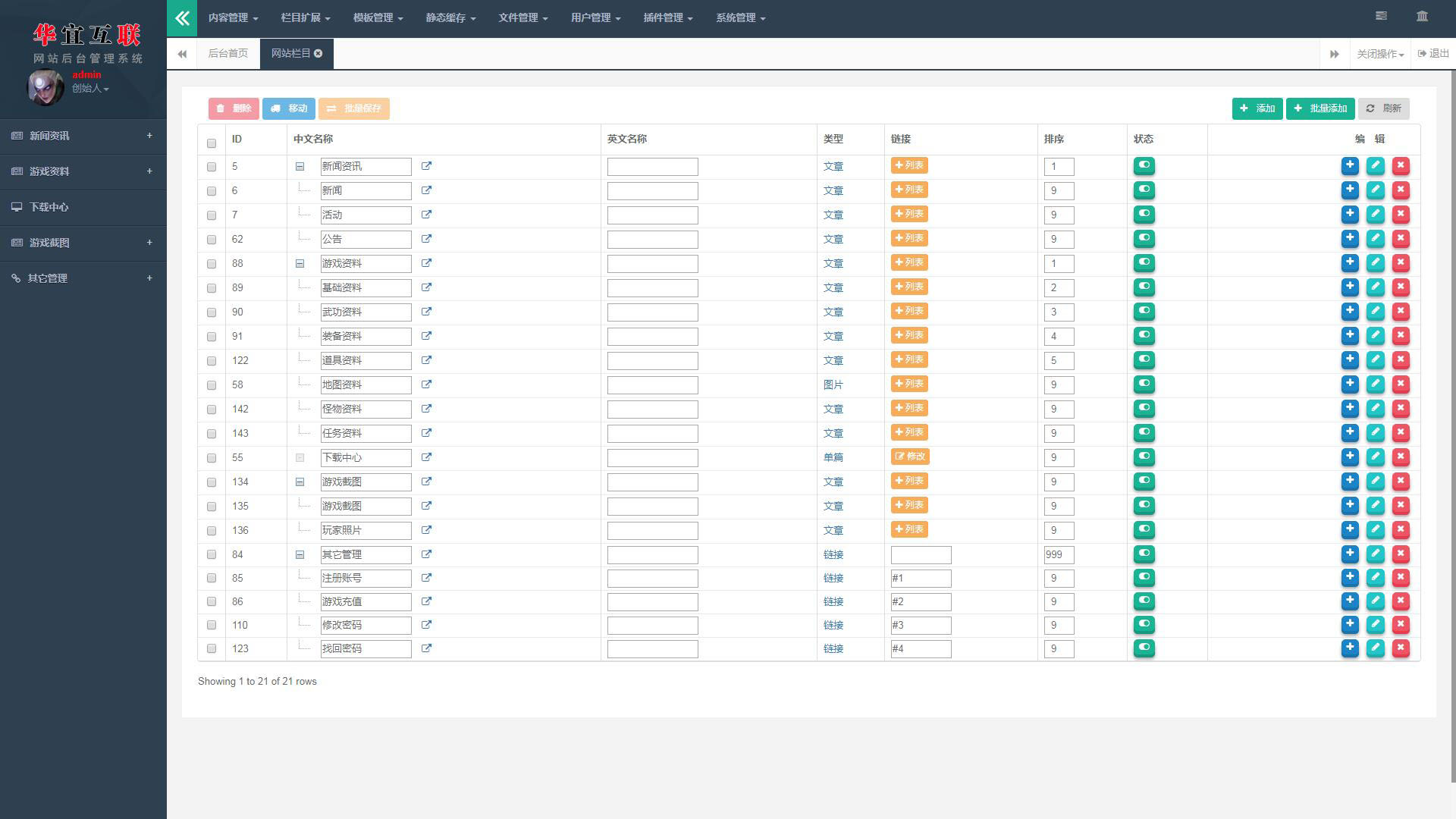
Task: Edit the 玩家照片 row with pencil icon
Action: point(1376,529)
